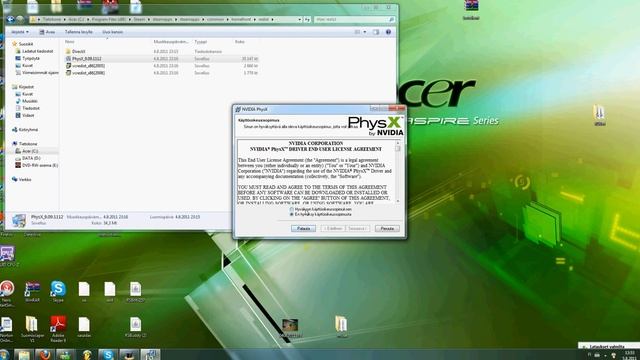This screenshot has height=360, width=640.
Task: Click the Peruuta cancel button in installer
Action: 387,229
